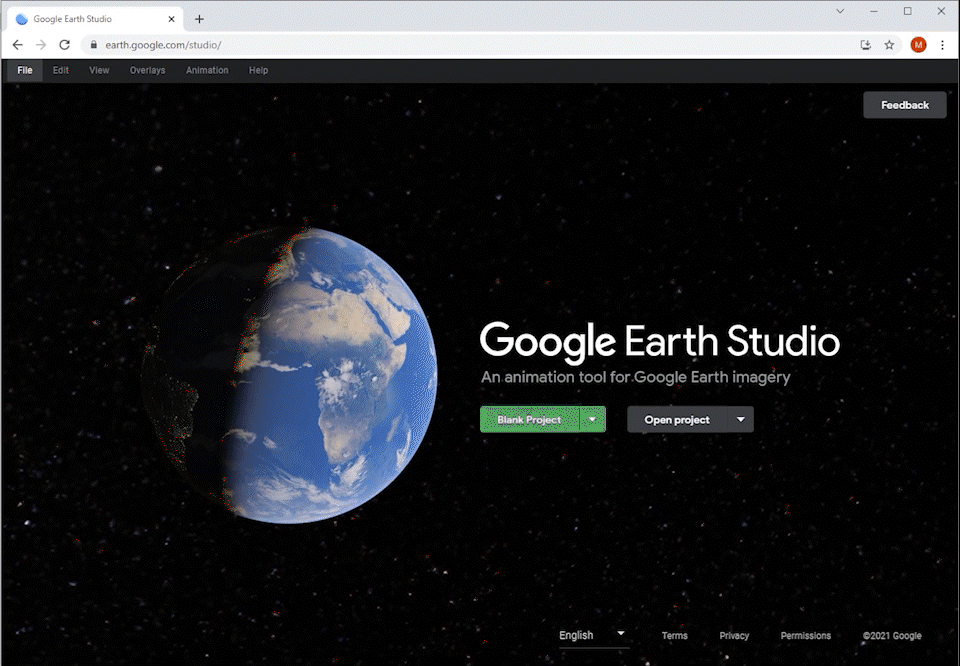
Task: Open Chrome three-dot menu
Action: coord(942,45)
